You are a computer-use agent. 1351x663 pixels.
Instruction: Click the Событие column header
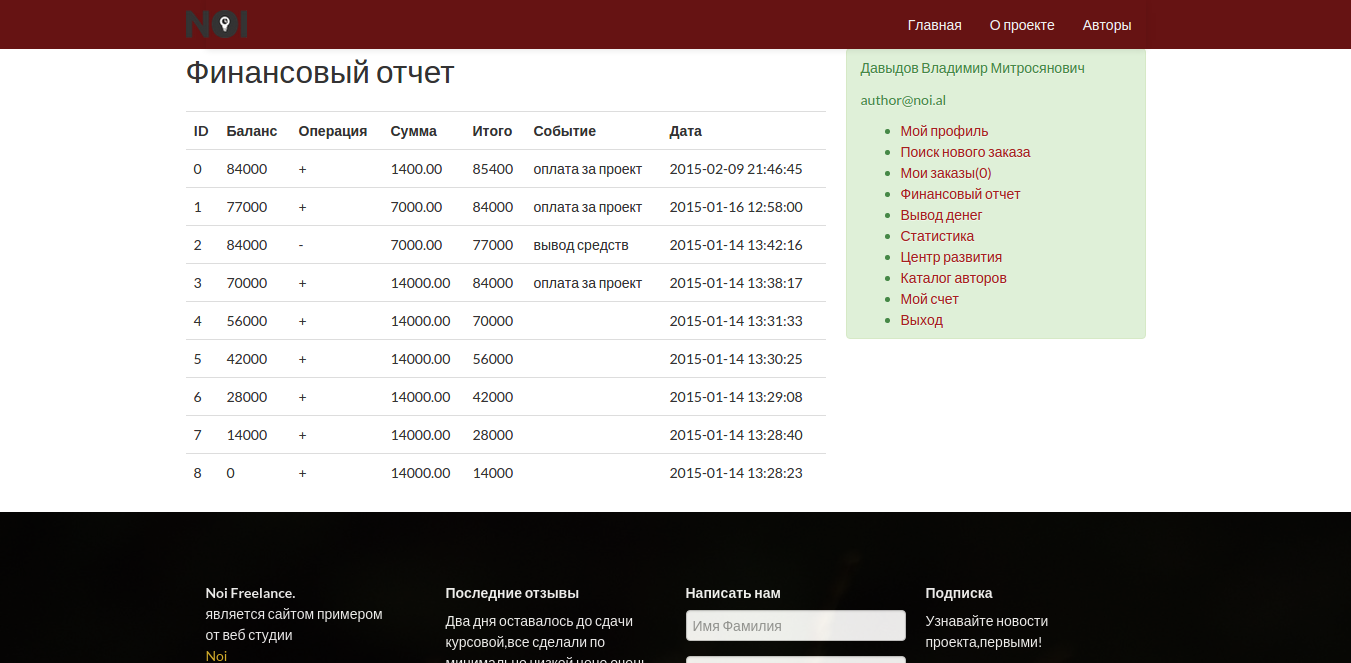[565, 131]
